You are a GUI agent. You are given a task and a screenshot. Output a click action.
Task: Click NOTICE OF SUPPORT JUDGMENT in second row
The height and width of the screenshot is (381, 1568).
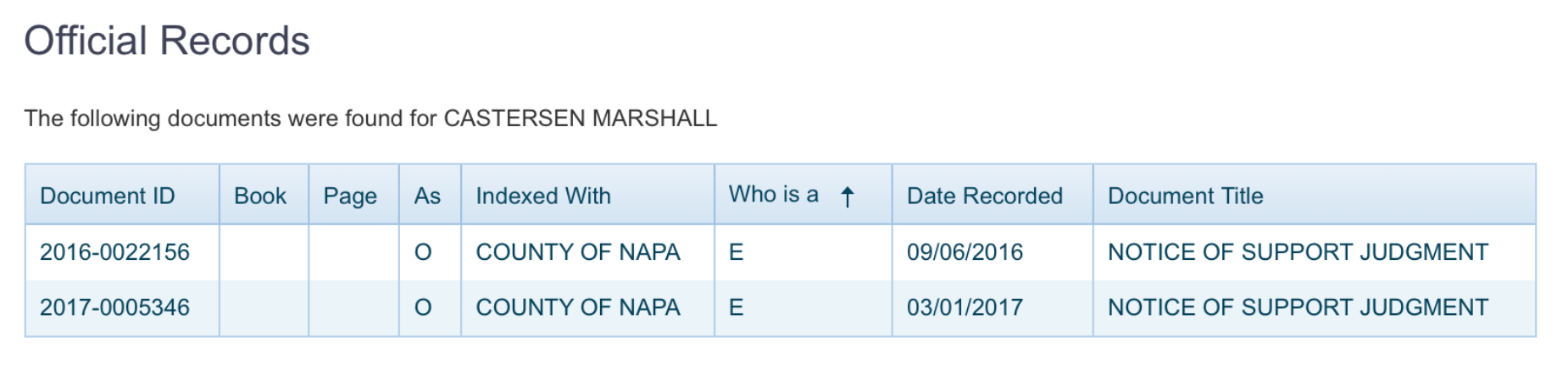[x=1298, y=307]
